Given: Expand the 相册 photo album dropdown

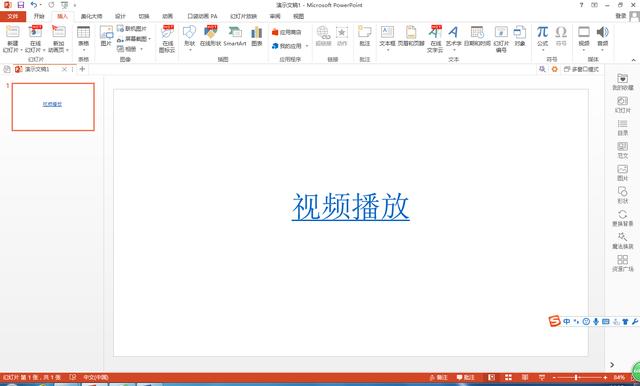Looking at the screenshot, I should pos(141,49).
